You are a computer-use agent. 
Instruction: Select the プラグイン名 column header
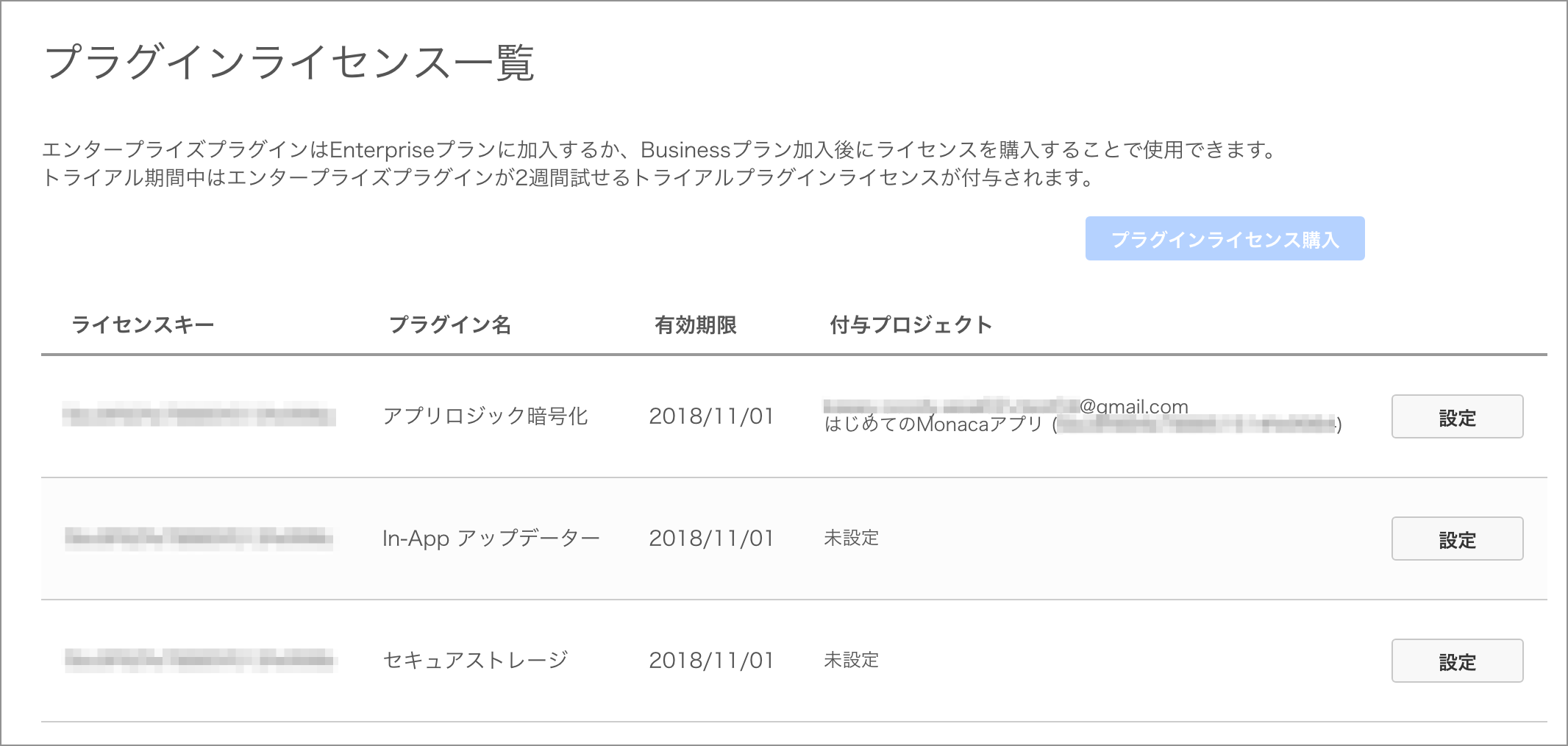pos(450,324)
